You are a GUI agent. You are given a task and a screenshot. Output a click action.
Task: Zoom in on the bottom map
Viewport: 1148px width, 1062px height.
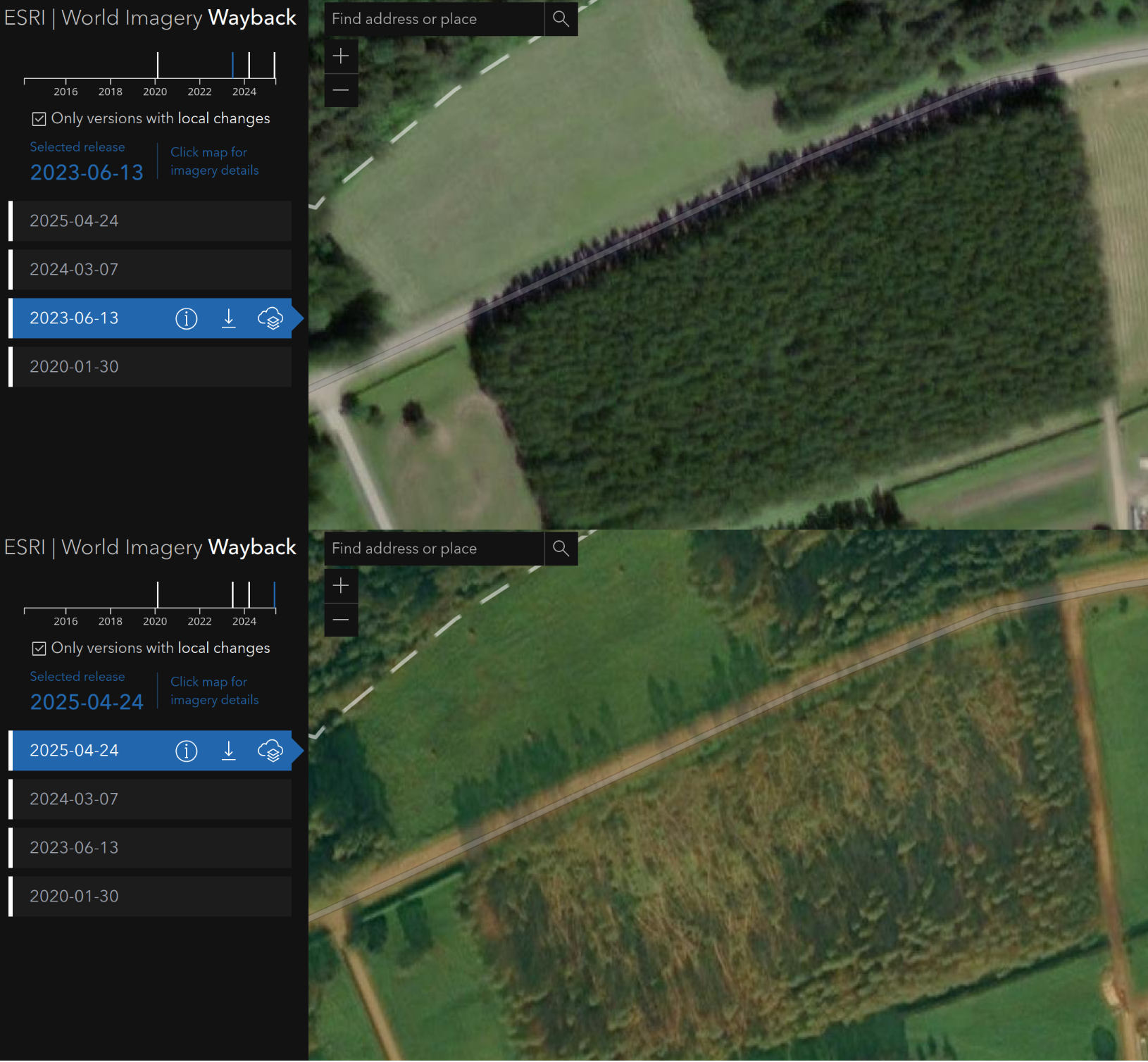(x=341, y=586)
